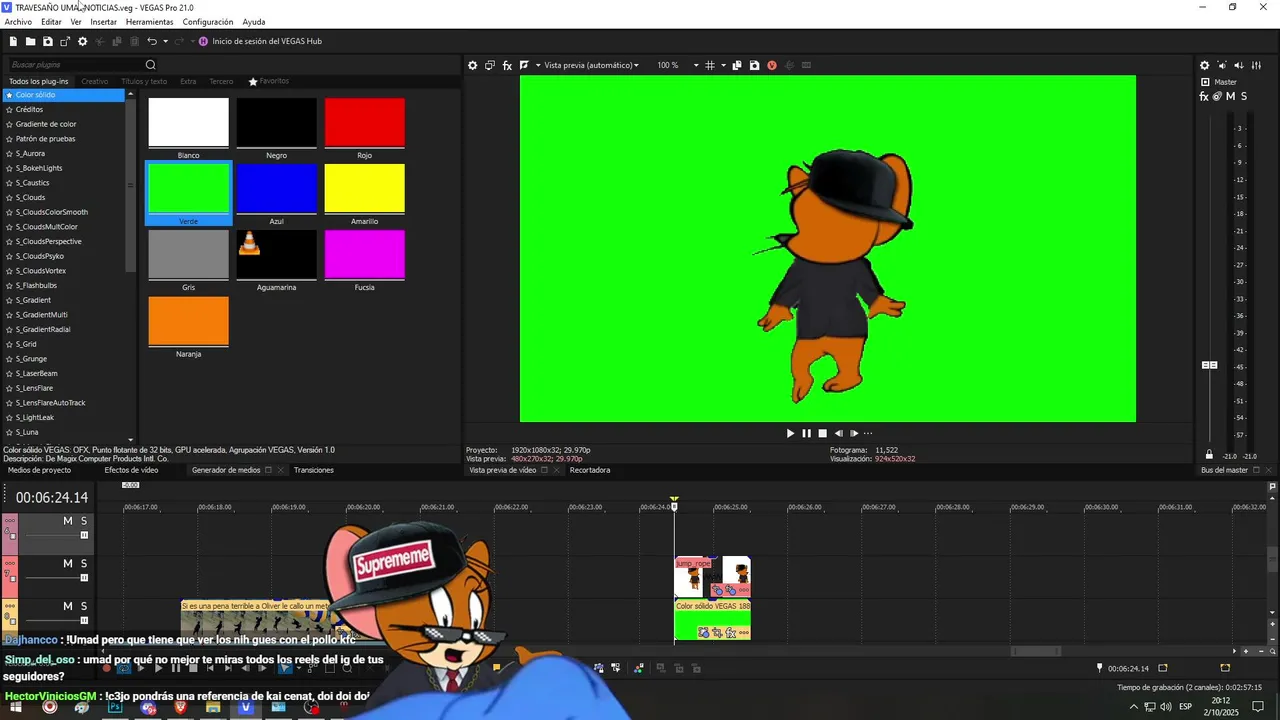Screen dimensions: 1280x720
Task: Pick the Naranja preset thumbnail
Action: [188, 321]
